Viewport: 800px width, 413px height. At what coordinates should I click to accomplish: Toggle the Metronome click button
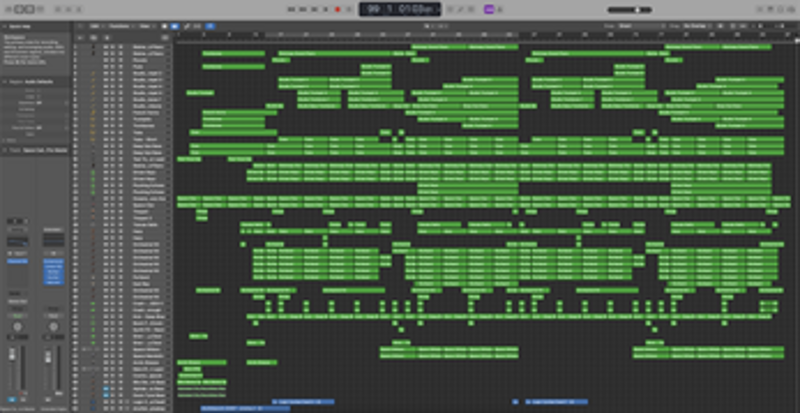point(500,9)
